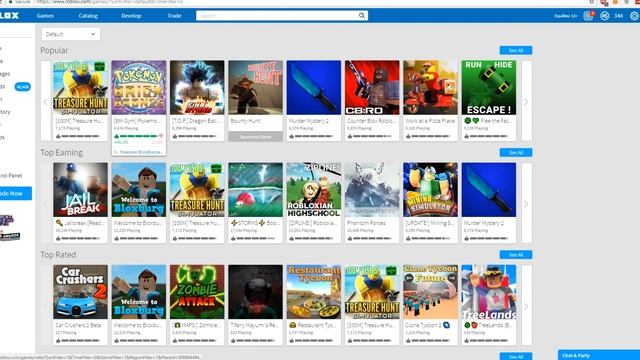Click the Robux balance 348

pos(619,16)
